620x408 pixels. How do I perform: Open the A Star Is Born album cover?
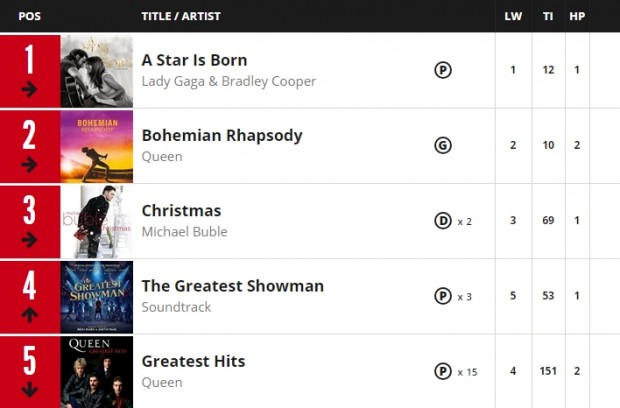[97, 71]
